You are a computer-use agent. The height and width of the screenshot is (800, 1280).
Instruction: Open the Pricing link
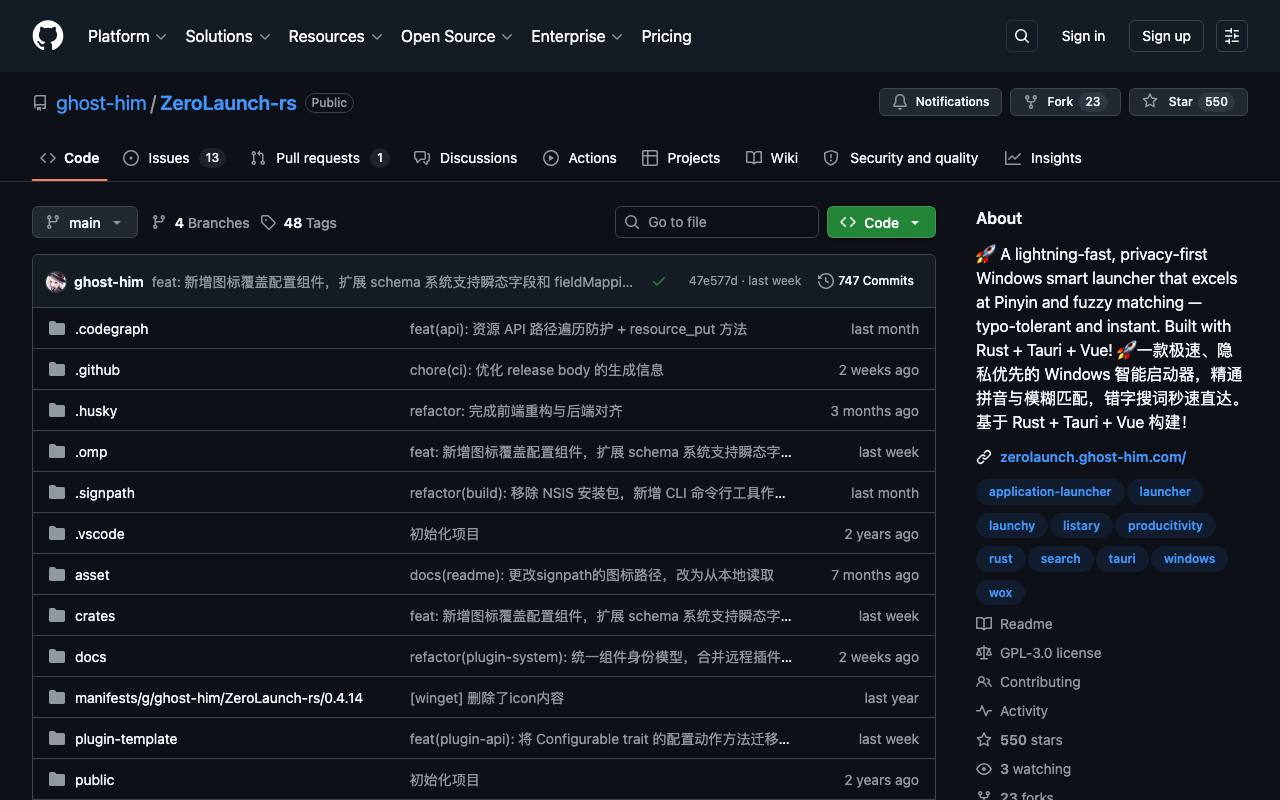click(666, 36)
